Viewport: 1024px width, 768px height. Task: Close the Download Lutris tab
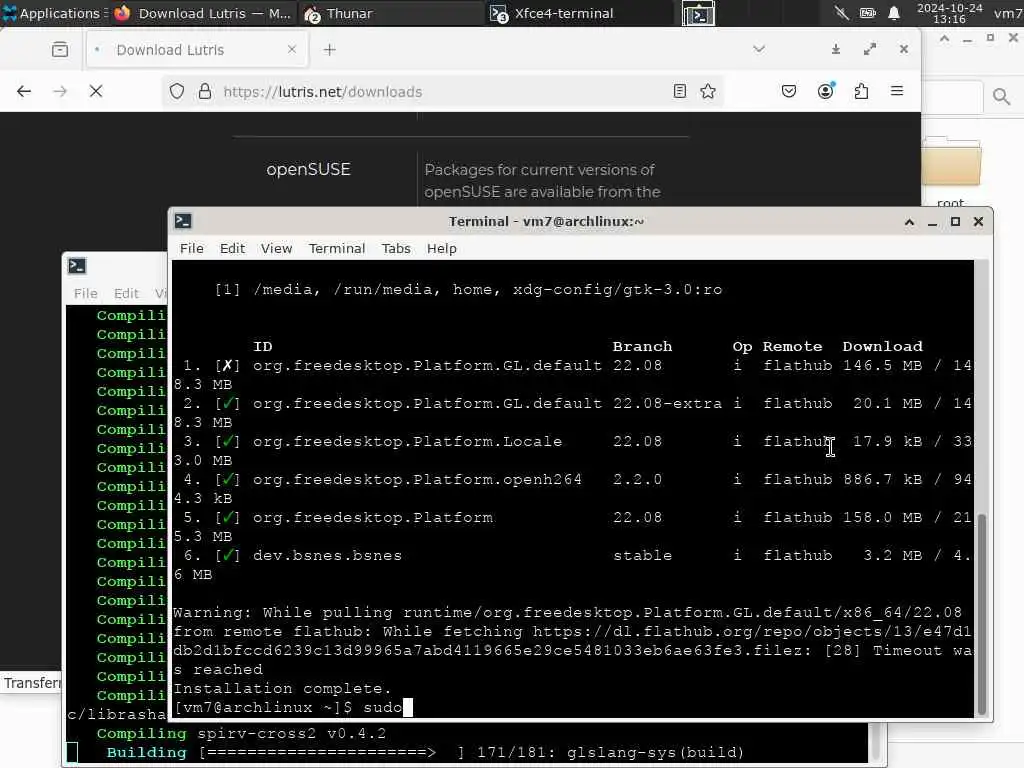[292, 50]
